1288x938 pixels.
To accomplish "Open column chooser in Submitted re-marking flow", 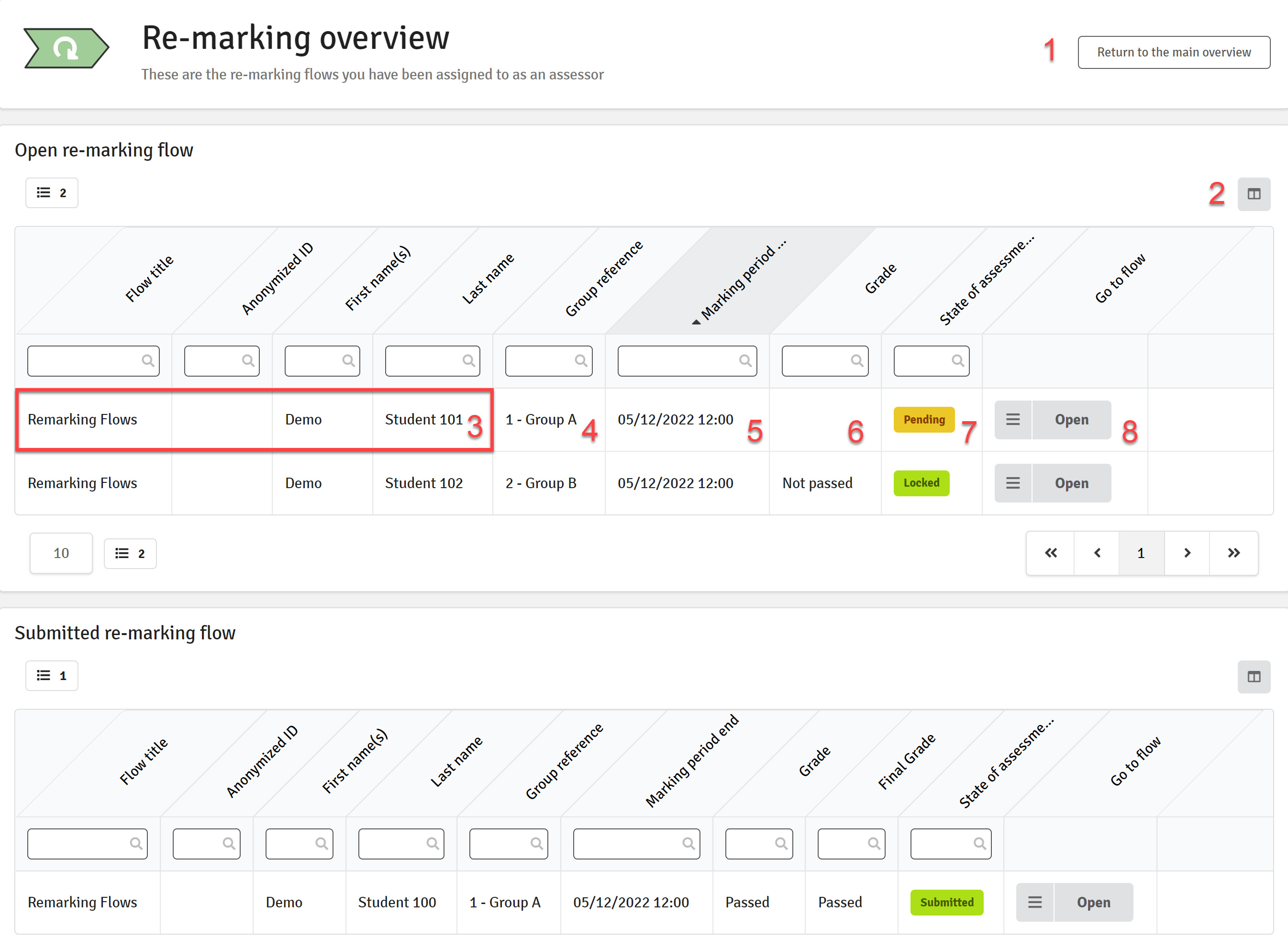I will tap(1254, 677).
